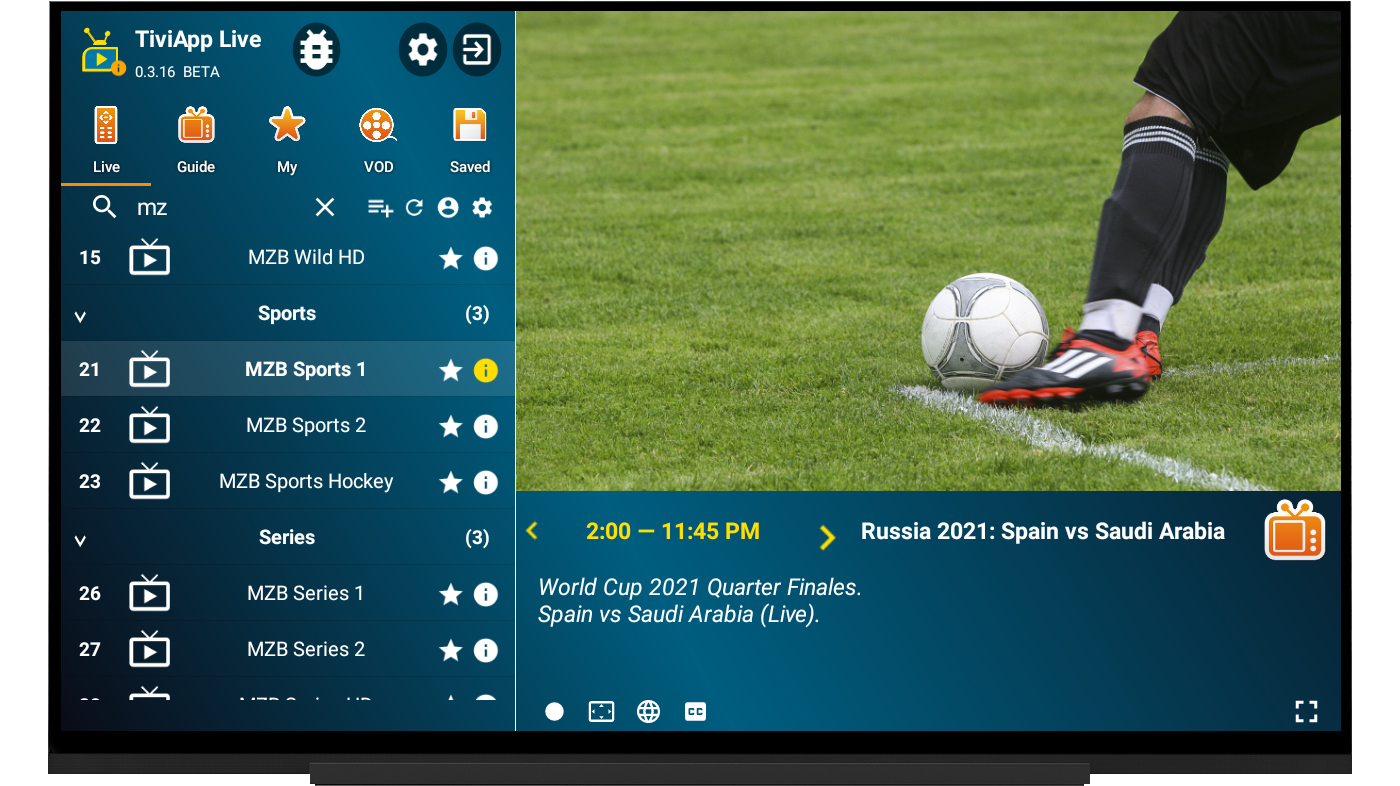Image resolution: width=1400 pixels, height=786 pixels.
Task: Collapse the Sports group
Action: (81, 316)
